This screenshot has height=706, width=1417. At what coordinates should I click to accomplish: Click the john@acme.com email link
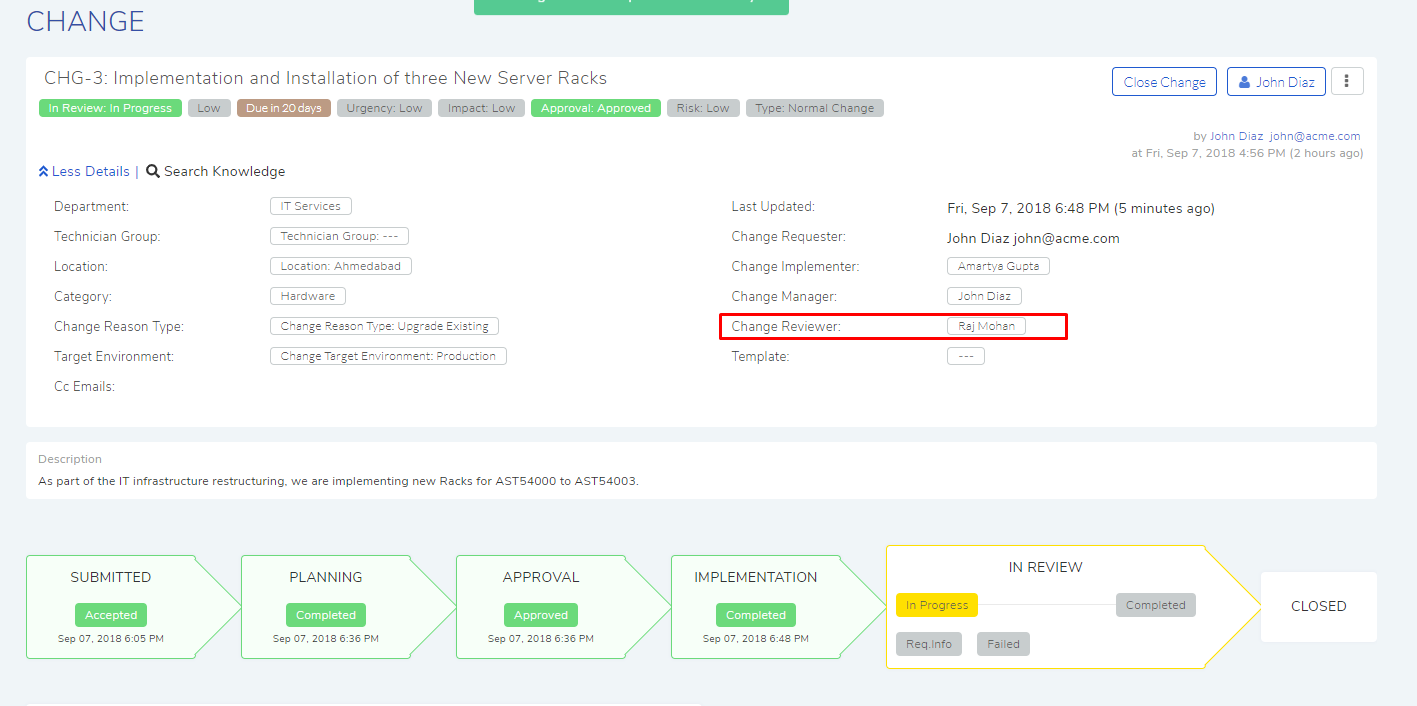[1315, 136]
